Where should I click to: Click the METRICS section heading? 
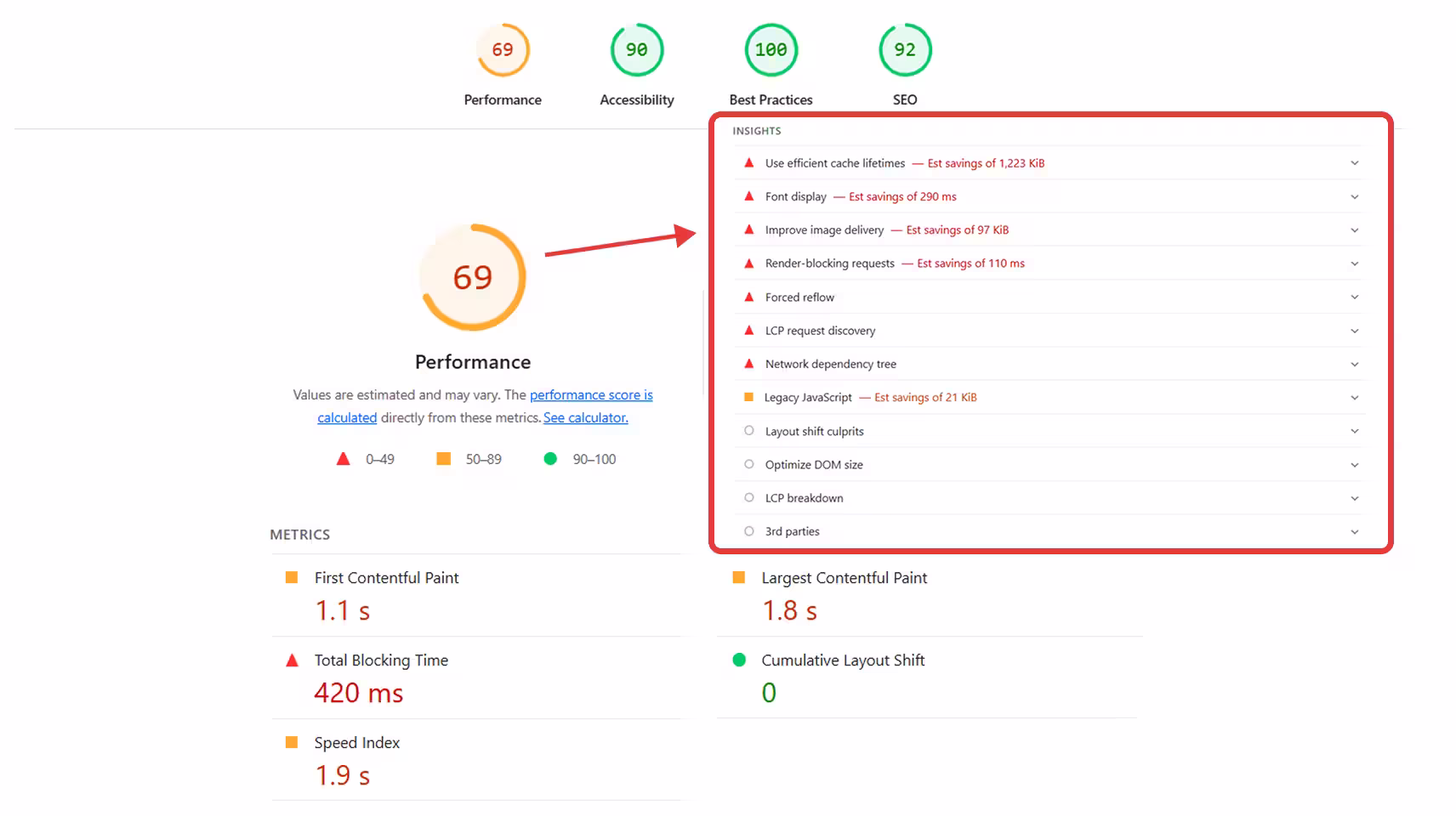[300, 535]
